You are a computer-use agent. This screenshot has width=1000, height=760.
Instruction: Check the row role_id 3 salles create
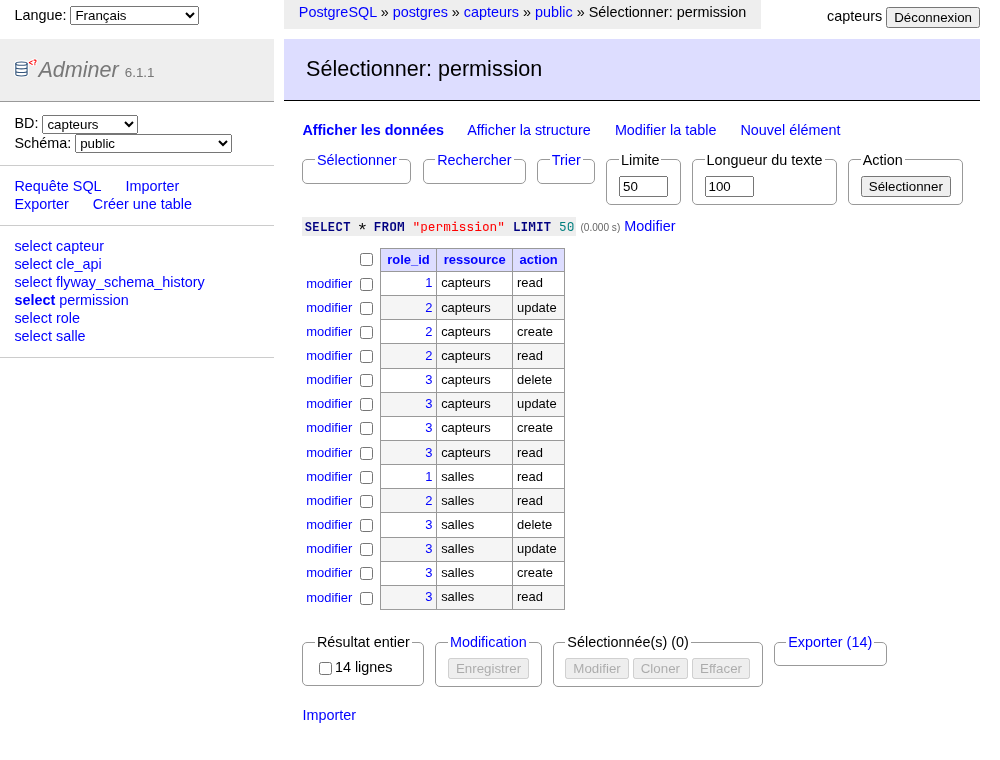[x=366, y=574]
